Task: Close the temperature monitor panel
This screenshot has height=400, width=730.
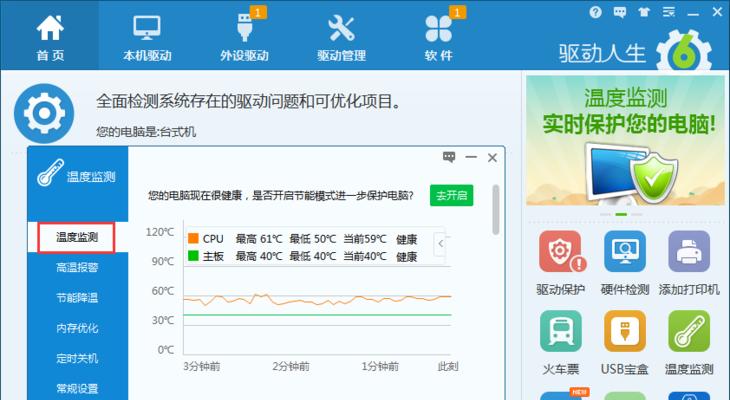Action: tap(492, 158)
